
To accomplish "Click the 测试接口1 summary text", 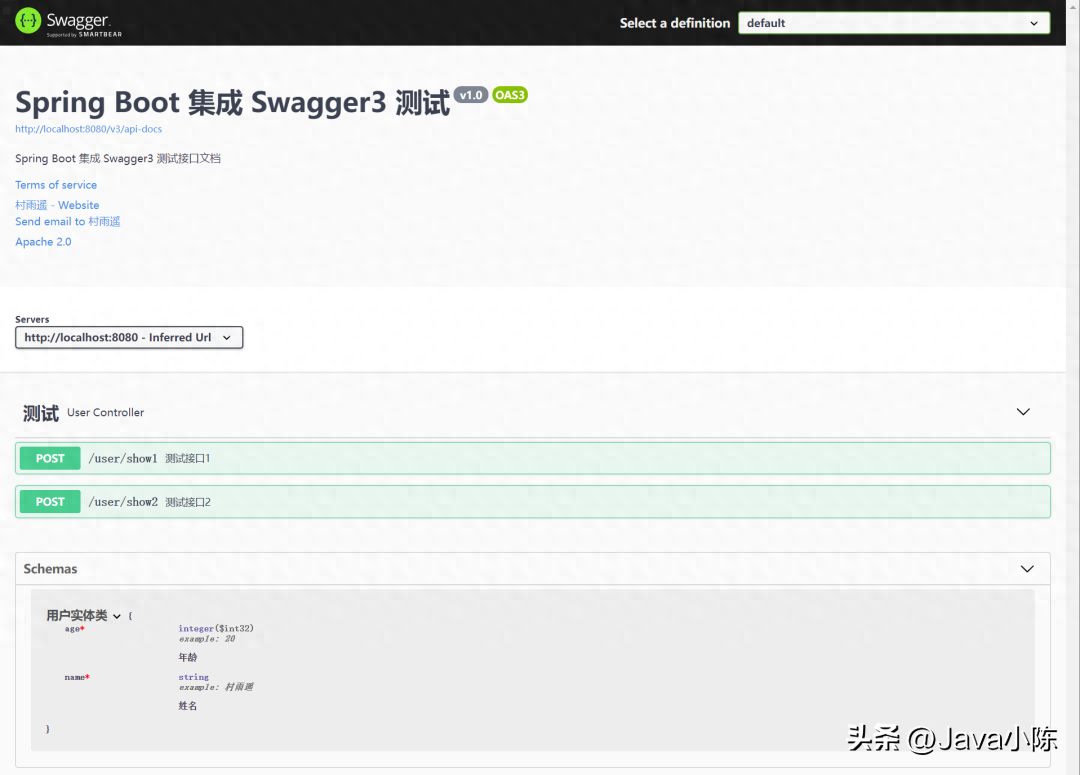I will [187, 458].
